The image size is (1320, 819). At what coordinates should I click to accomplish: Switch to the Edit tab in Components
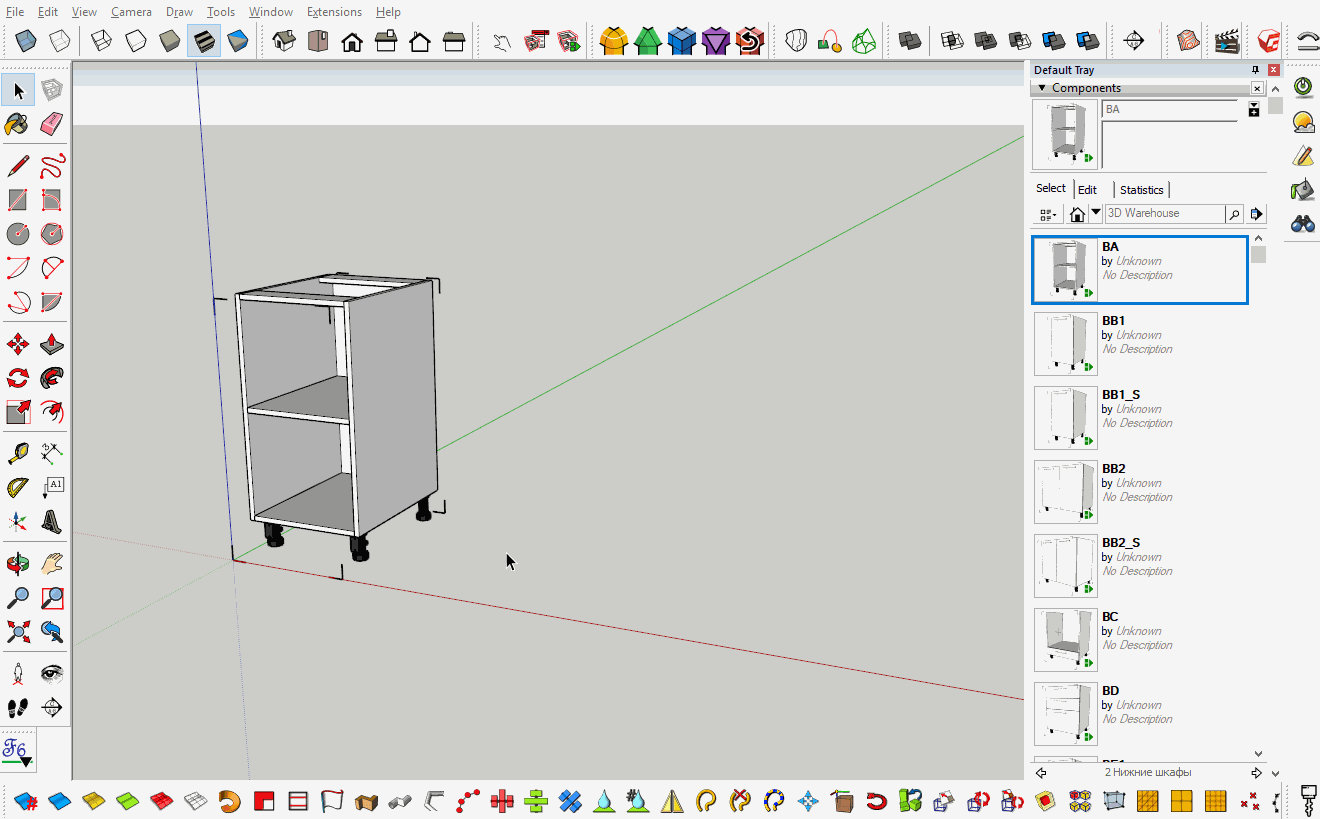tap(1087, 188)
